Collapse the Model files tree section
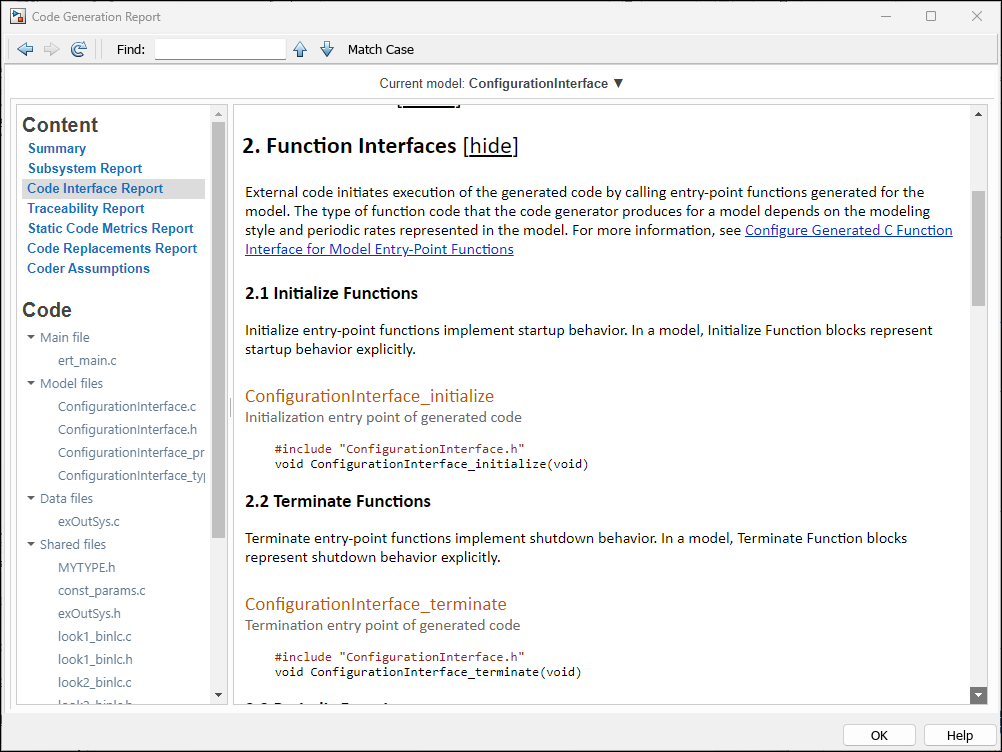1002x752 pixels. 30,383
